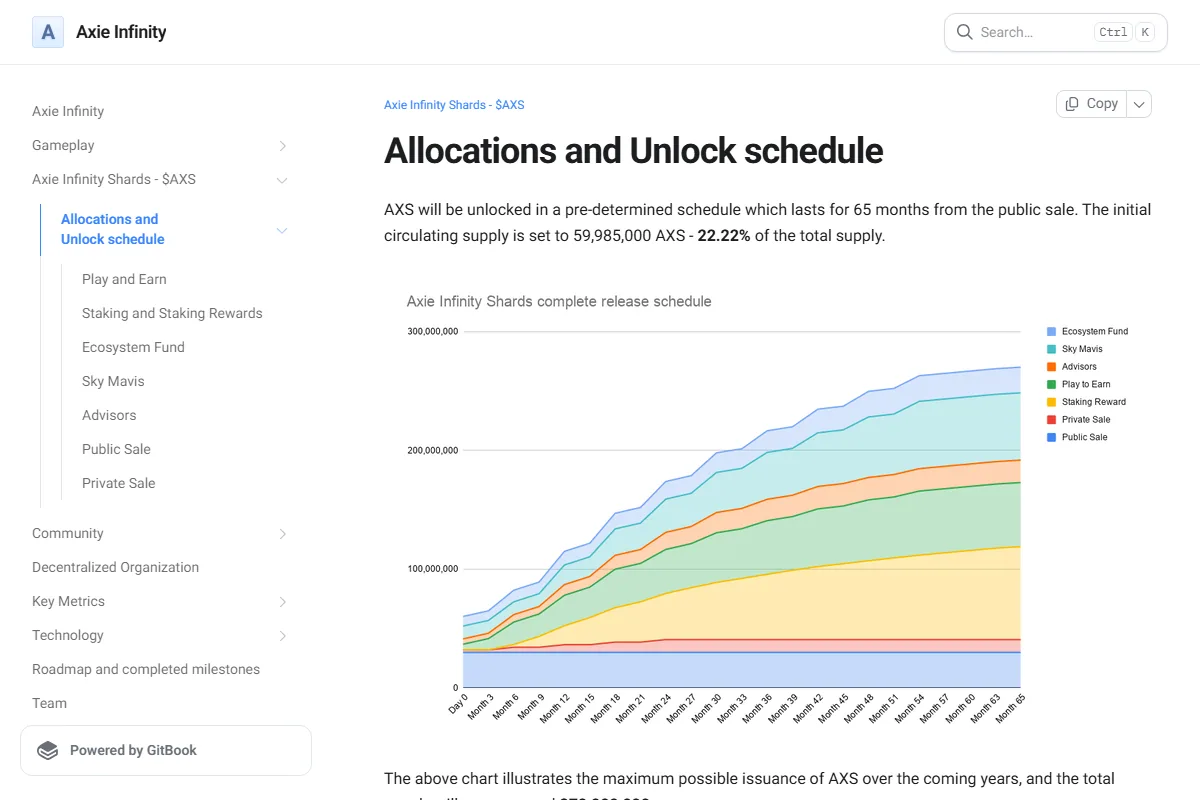Screen dimensions: 1200x800
Task: Open the Axie Infinity sidebar page
Action: pos(68,111)
